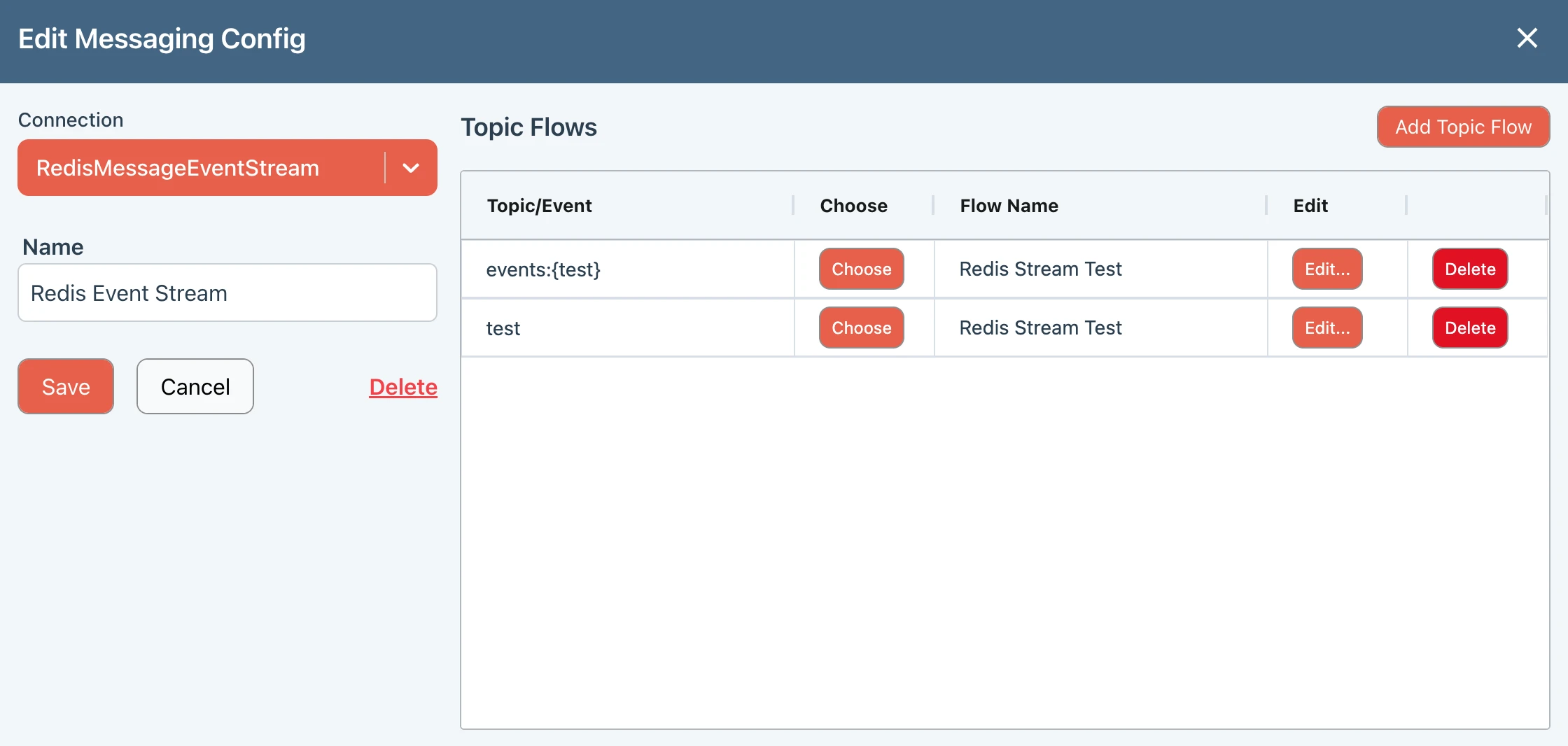This screenshot has height=746, width=1568.
Task: Sort by Topic/Event column header
Action: coord(539,206)
